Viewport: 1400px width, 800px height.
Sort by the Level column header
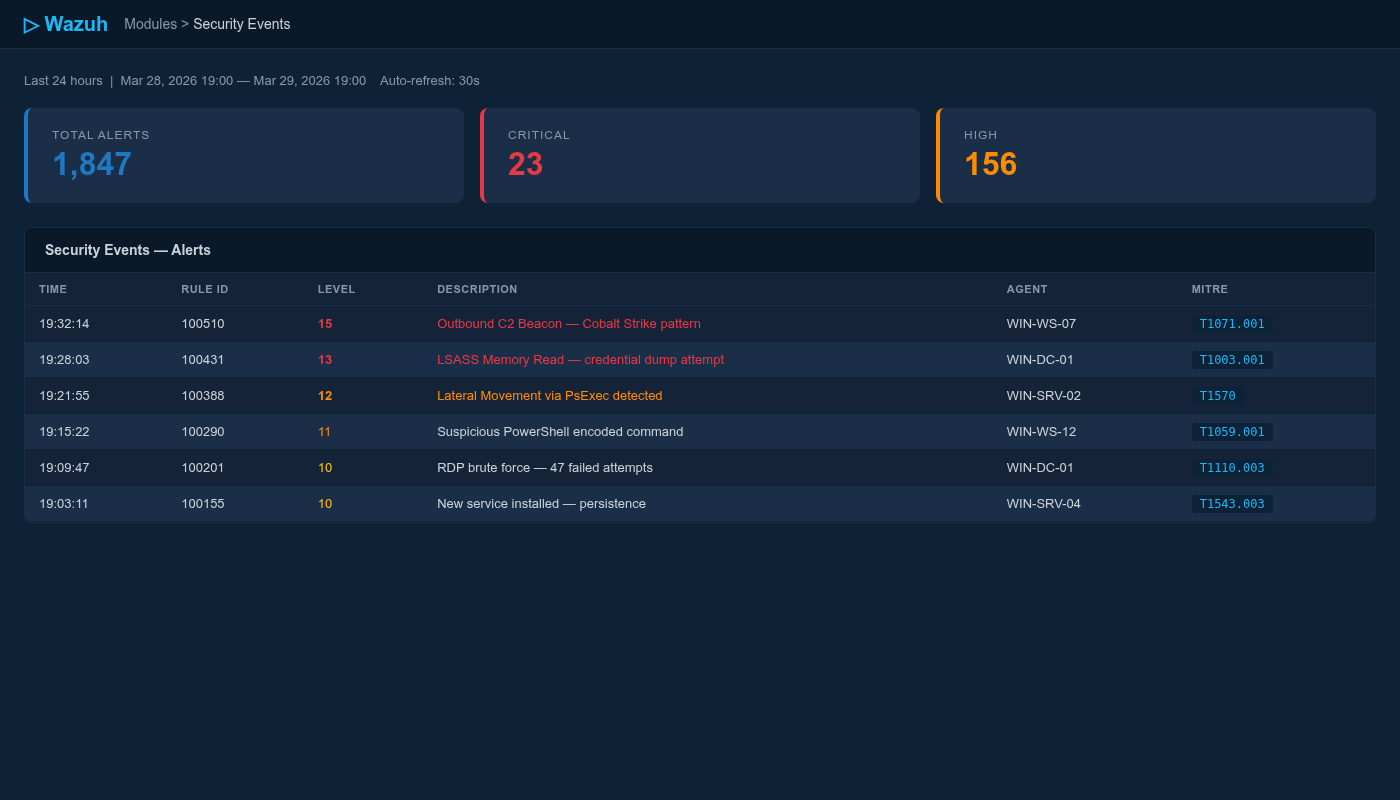point(336,289)
